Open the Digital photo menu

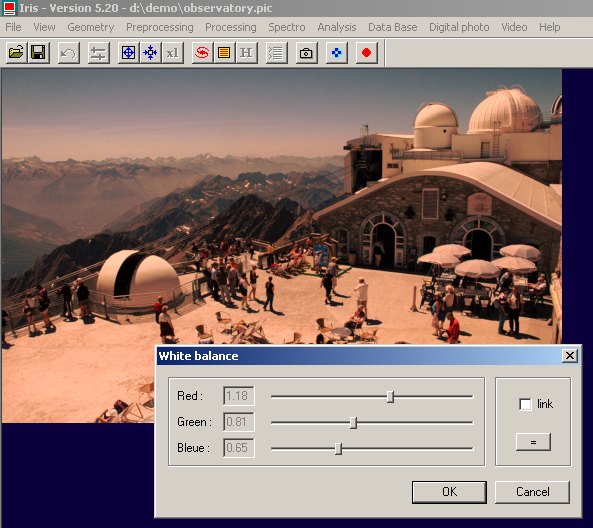coord(459,27)
